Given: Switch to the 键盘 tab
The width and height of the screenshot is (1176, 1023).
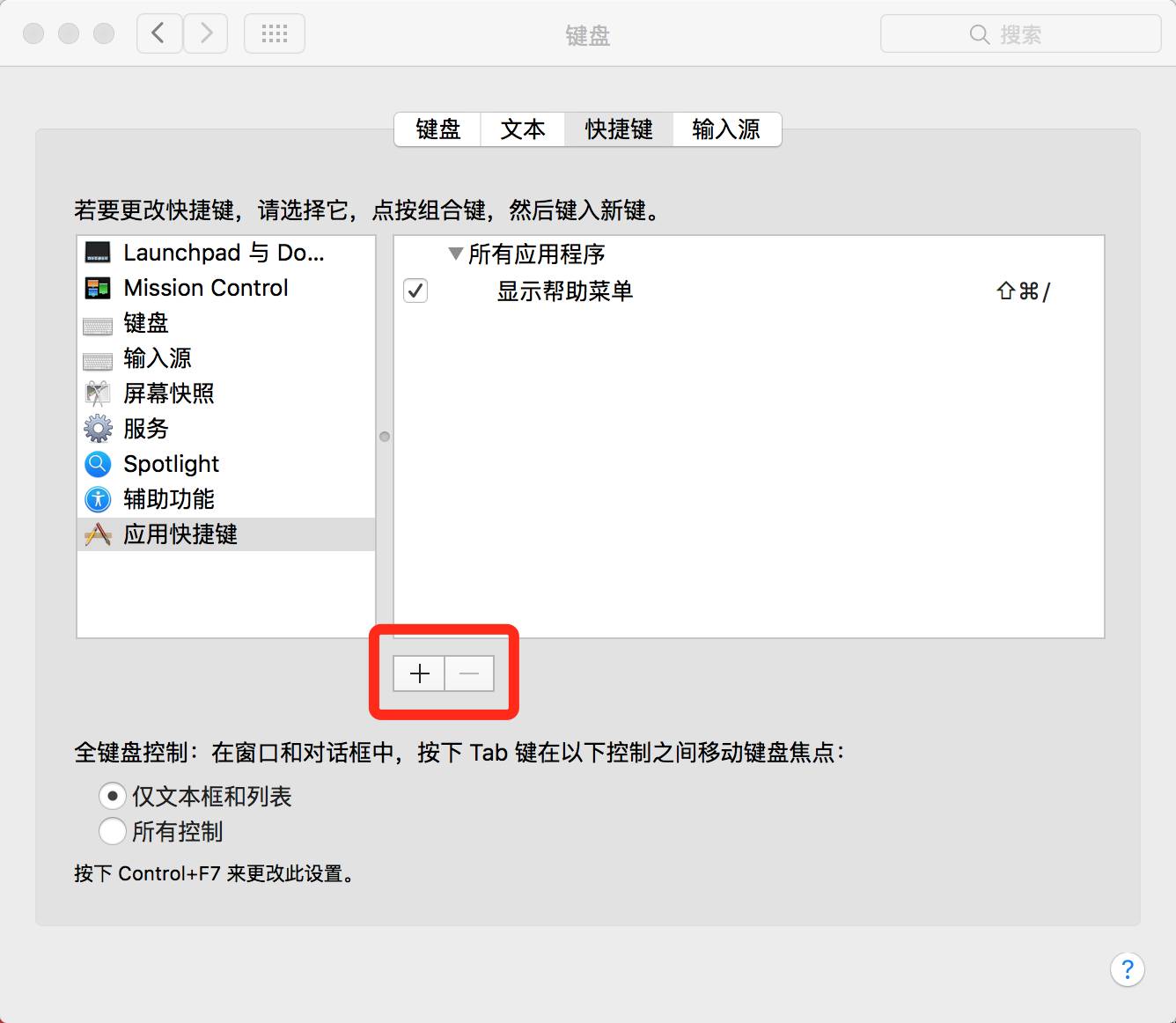Looking at the screenshot, I should tap(437, 129).
